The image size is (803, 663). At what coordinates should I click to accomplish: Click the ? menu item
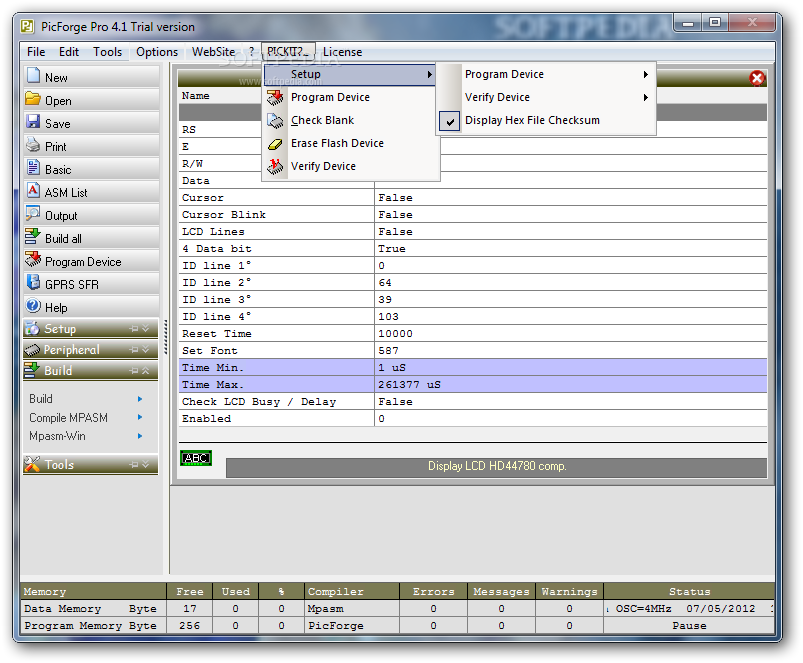[x=251, y=52]
